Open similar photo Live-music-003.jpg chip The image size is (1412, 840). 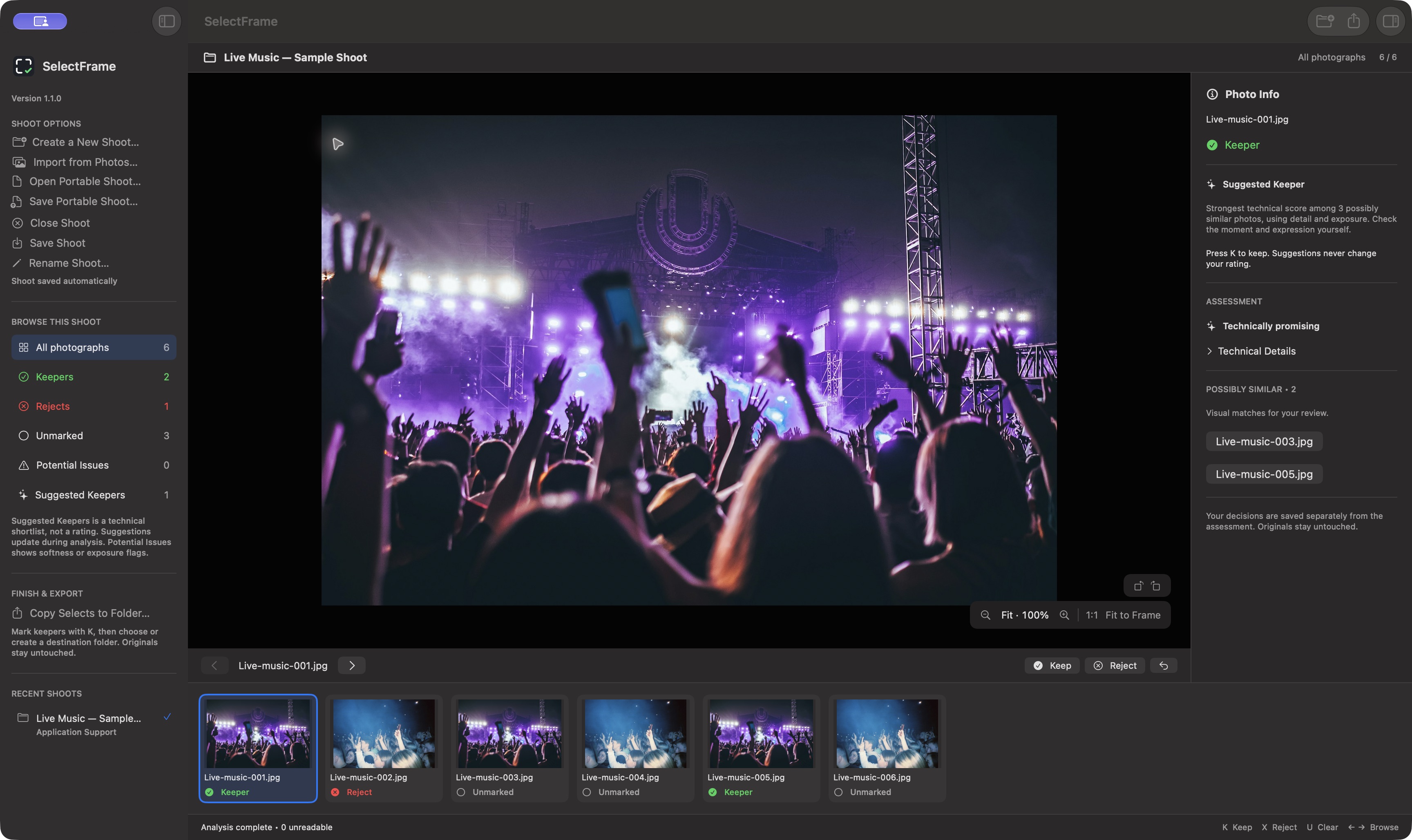pyautogui.click(x=1264, y=442)
